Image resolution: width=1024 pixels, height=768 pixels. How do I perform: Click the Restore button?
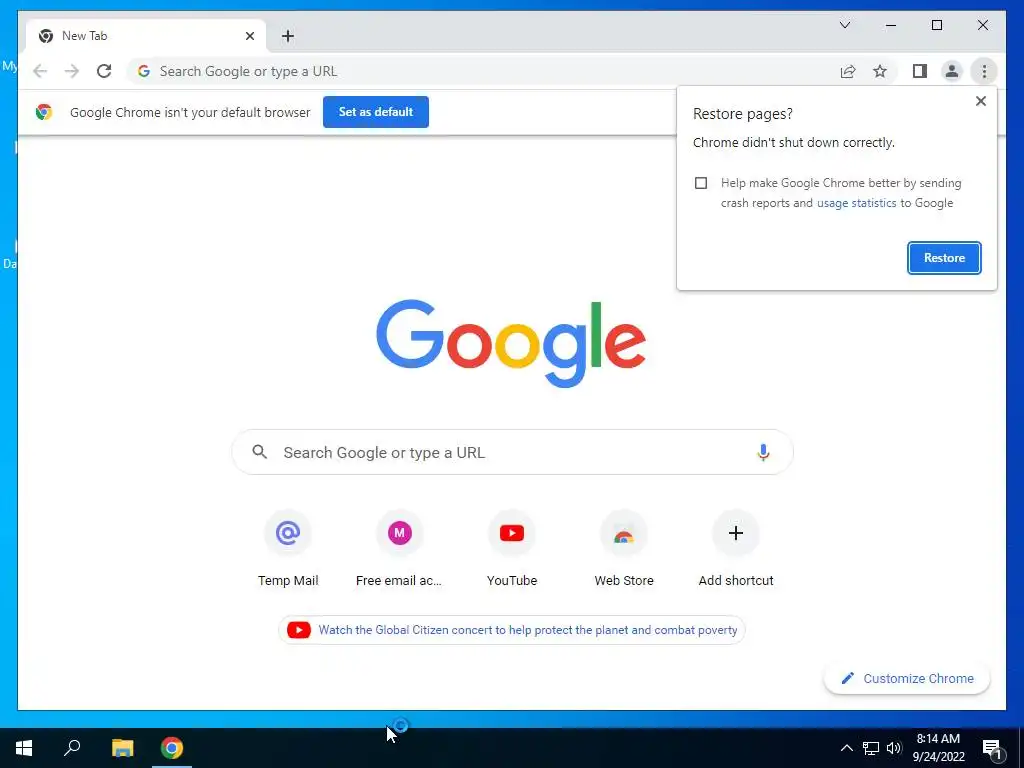[x=944, y=258]
